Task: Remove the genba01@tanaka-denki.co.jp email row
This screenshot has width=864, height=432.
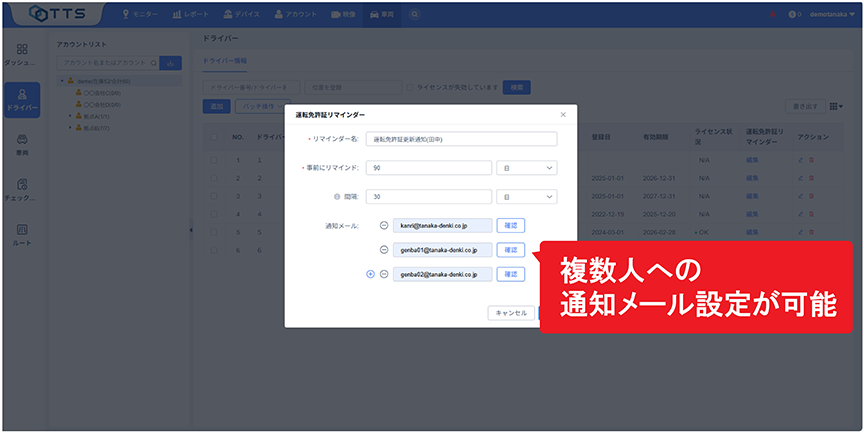Action: 384,250
